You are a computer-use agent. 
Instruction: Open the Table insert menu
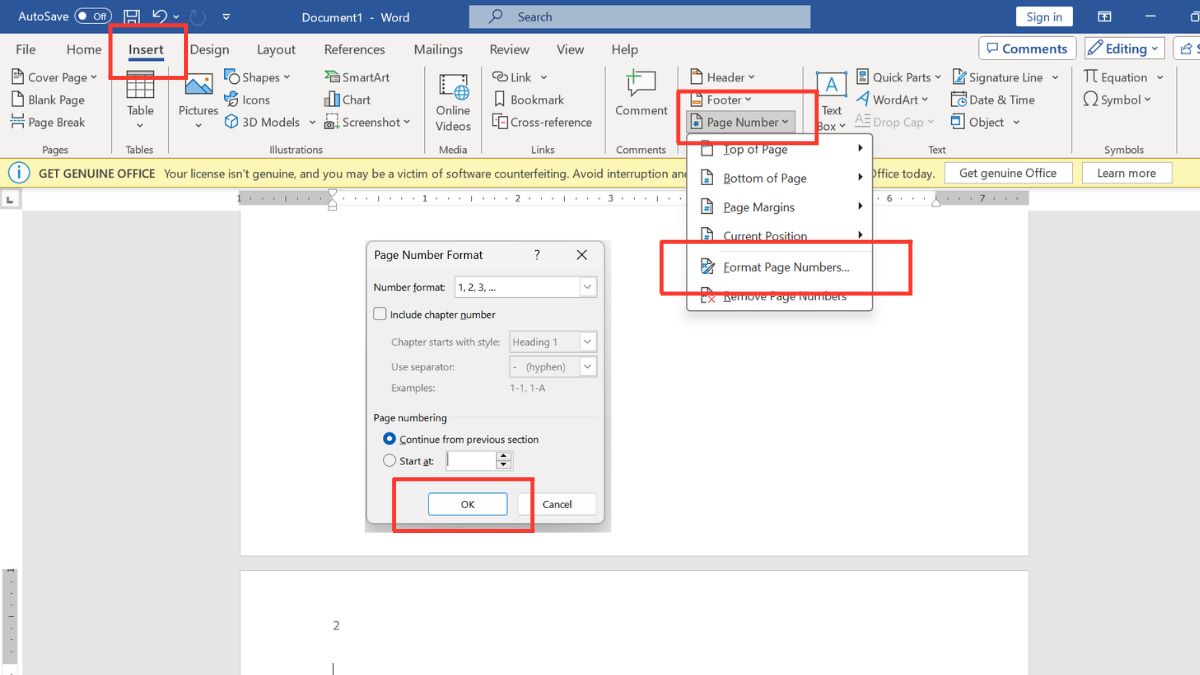pos(140,100)
